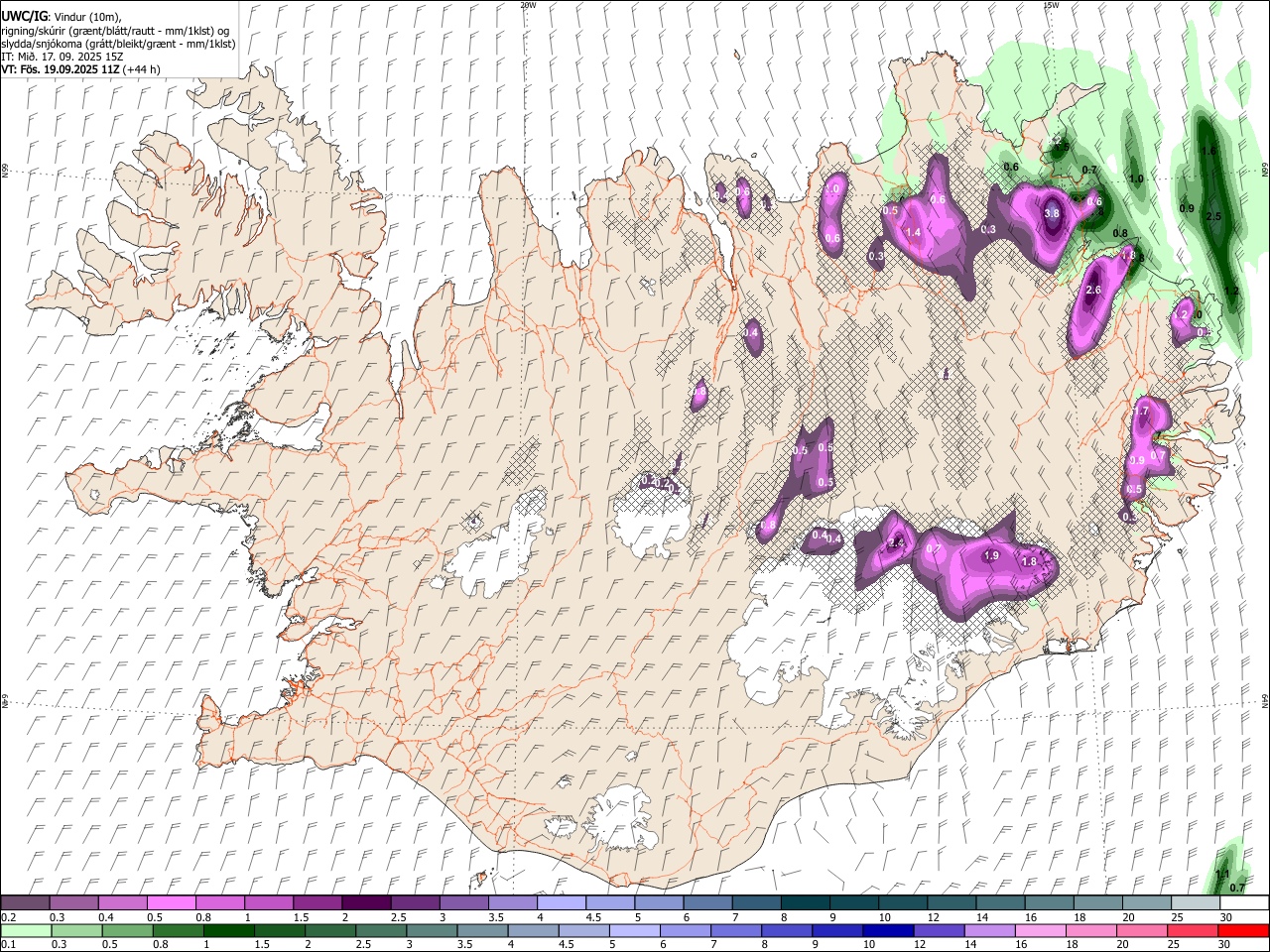The height and width of the screenshot is (952, 1270).
Task: Click the "UWC/IG: Vindur (10m)" title text
Action: 61,16
